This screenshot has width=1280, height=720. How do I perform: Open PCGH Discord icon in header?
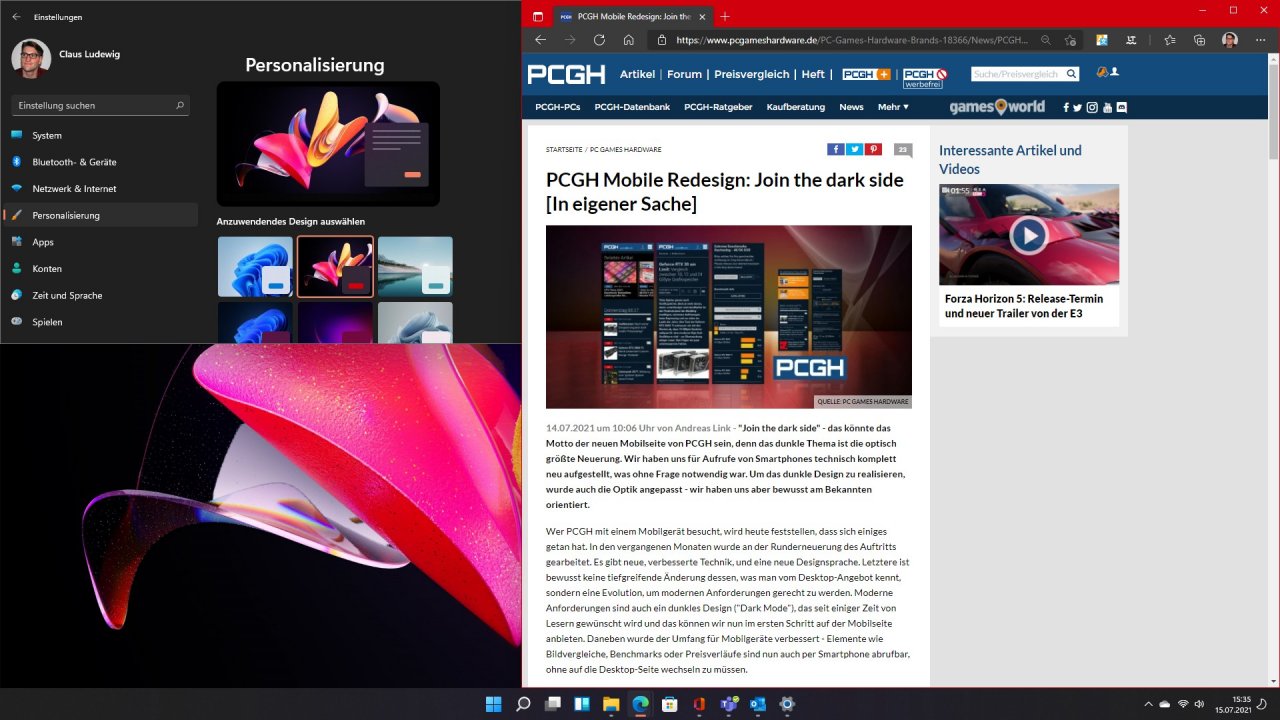(x=1122, y=107)
